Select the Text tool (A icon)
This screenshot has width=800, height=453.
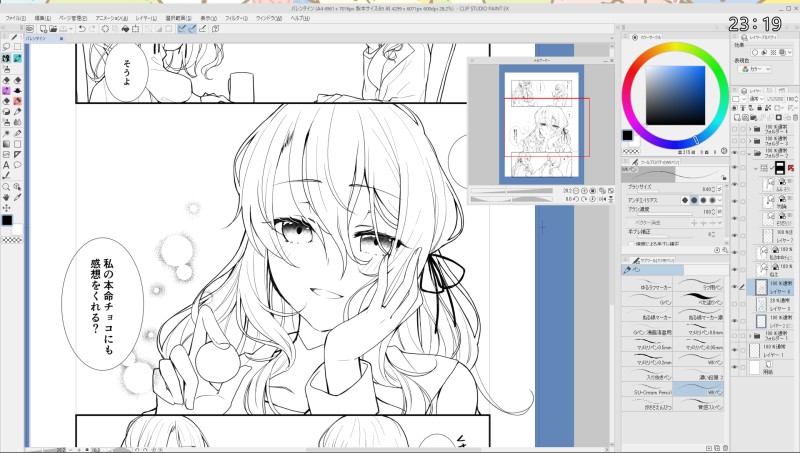(x=6, y=165)
